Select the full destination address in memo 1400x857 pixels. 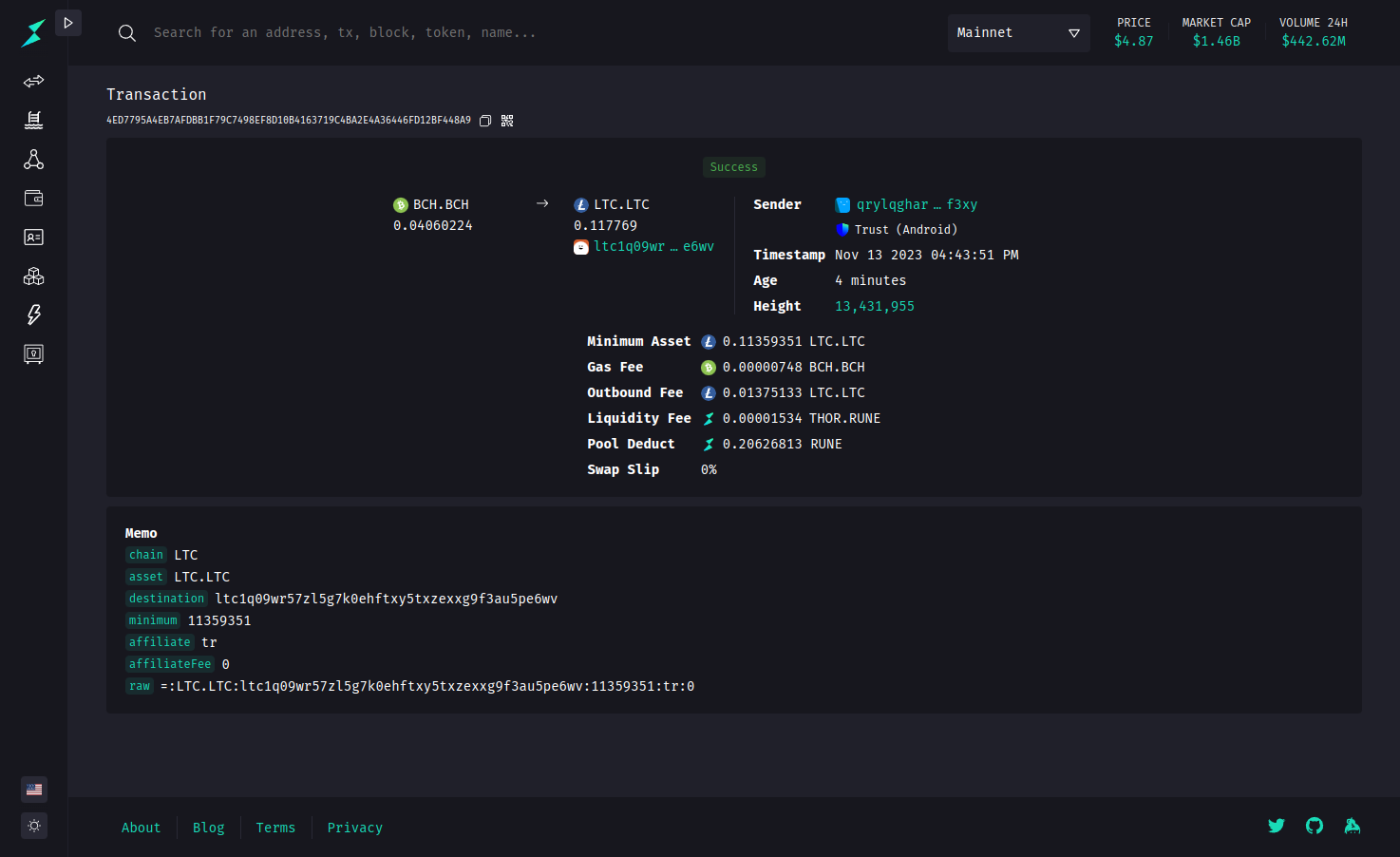pyautogui.click(x=387, y=599)
